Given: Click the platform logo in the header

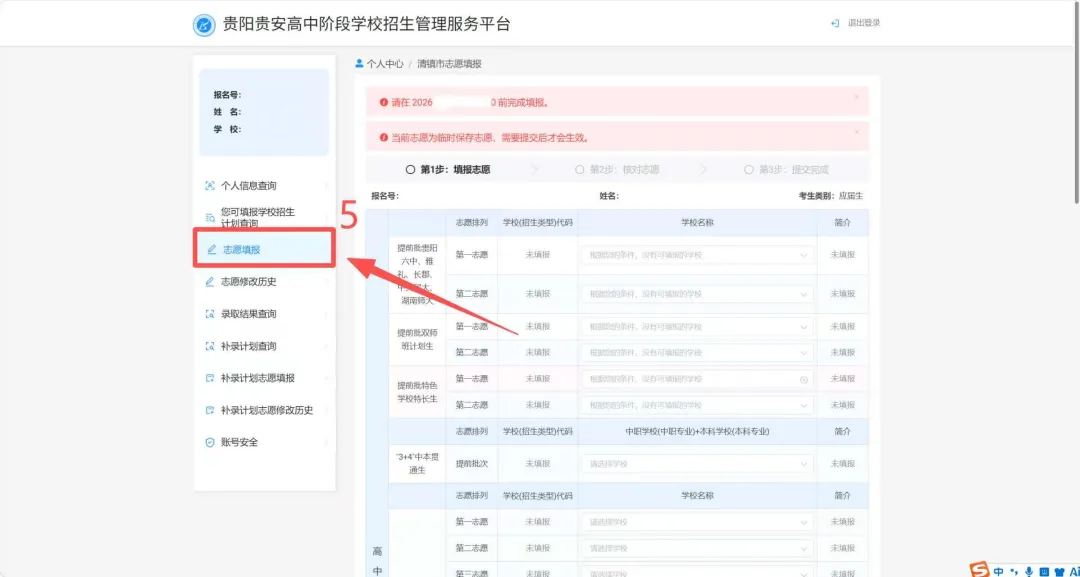Looking at the screenshot, I should tap(205, 25).
